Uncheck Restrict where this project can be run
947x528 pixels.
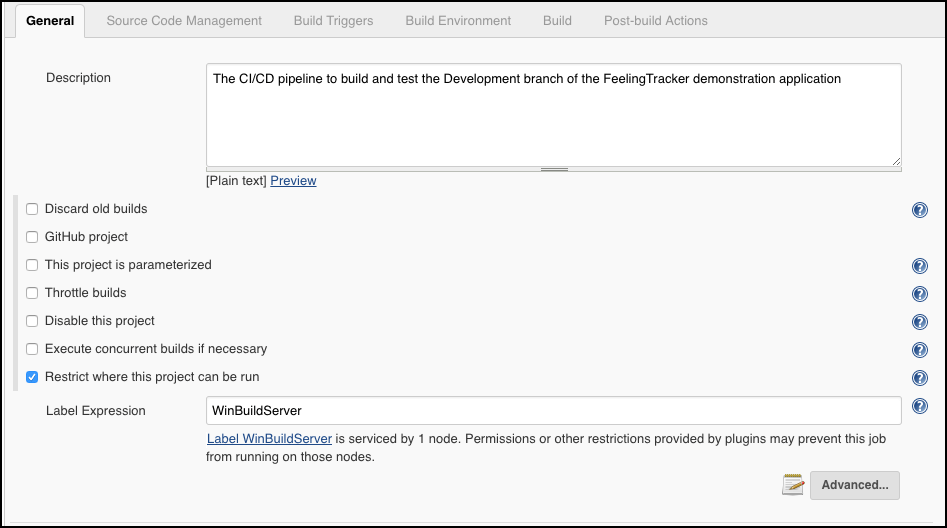tap(32, 377)
